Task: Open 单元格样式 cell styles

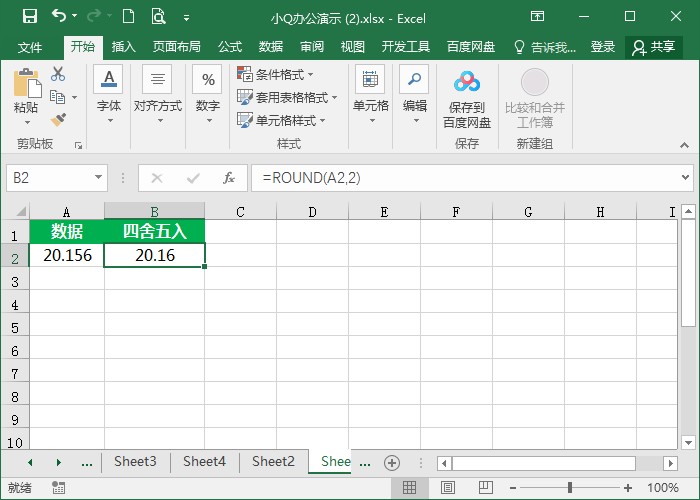Action: click(281, 120)
